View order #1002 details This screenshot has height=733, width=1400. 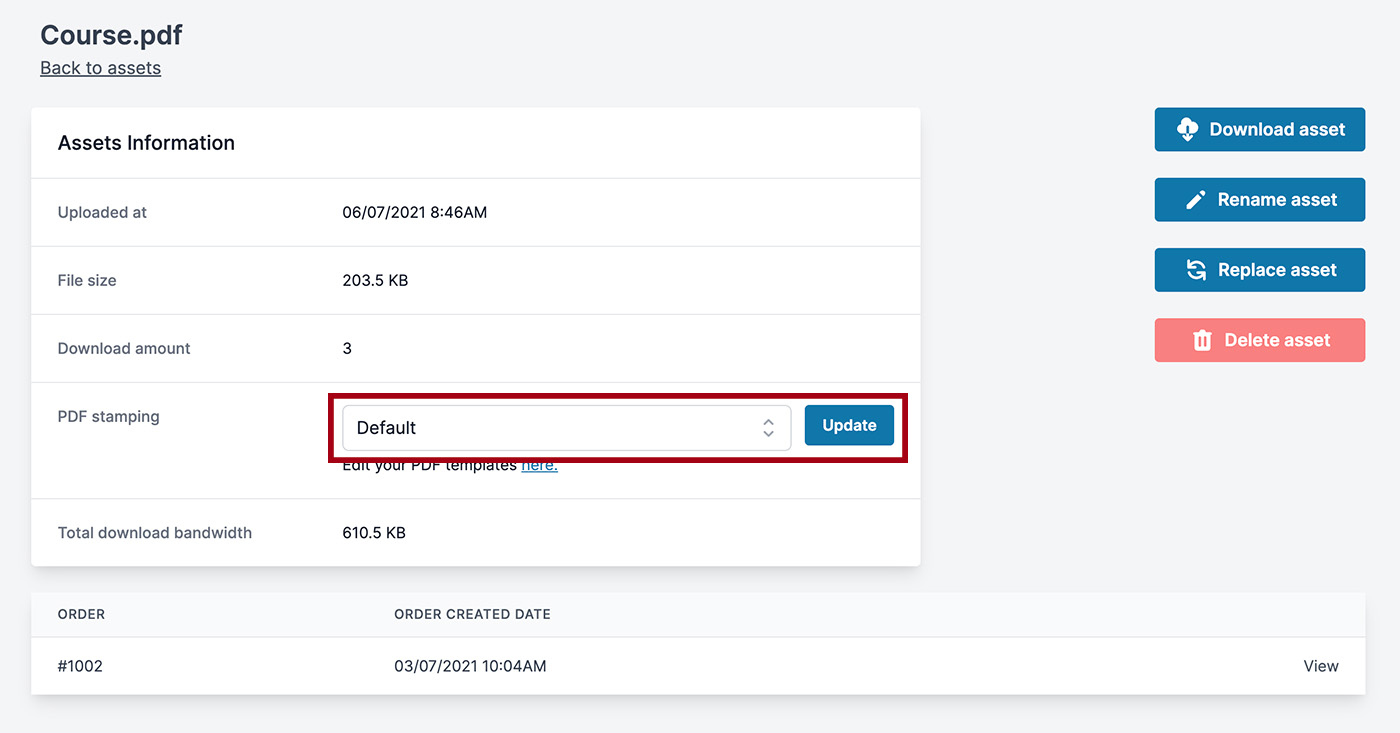coord(1320,666)
